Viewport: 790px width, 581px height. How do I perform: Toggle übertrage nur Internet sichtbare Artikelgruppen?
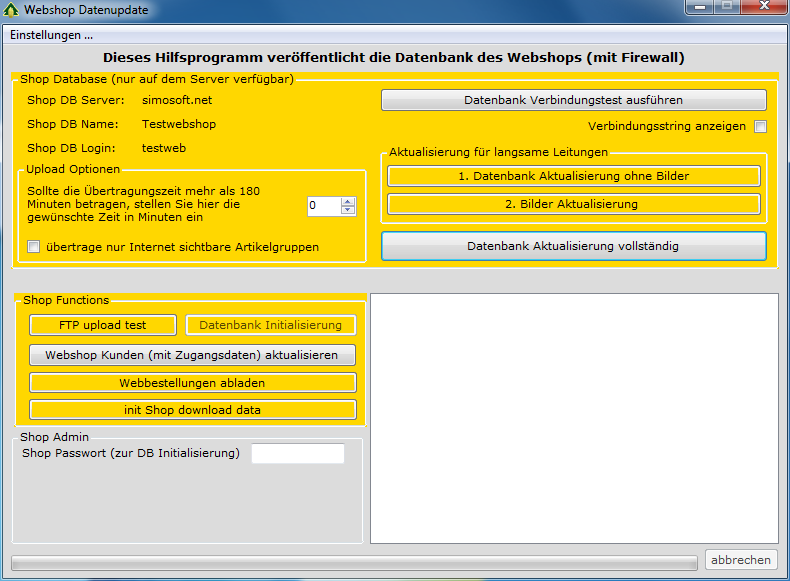coord(34,247)
